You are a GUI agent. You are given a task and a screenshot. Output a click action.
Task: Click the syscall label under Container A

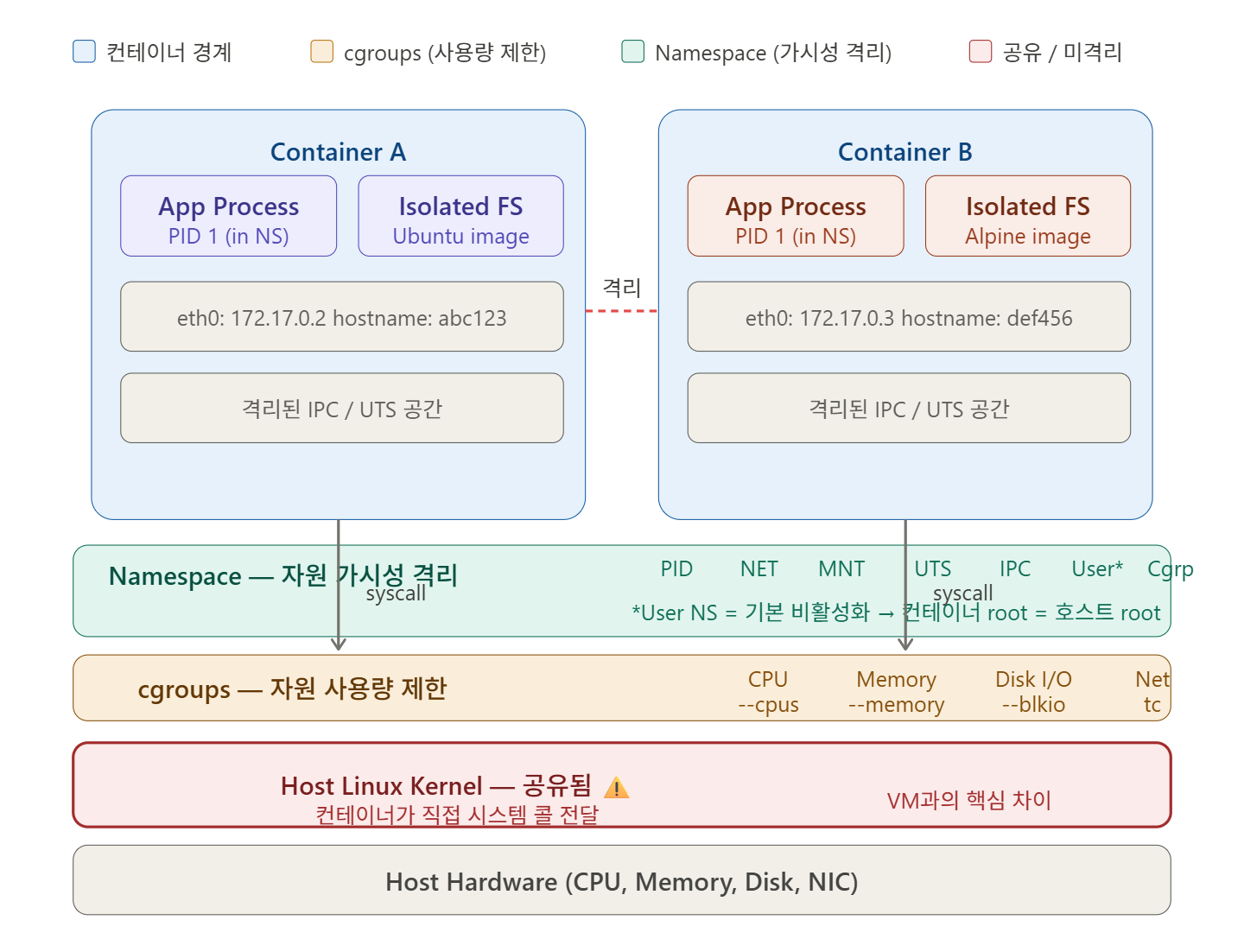(396, 593)
